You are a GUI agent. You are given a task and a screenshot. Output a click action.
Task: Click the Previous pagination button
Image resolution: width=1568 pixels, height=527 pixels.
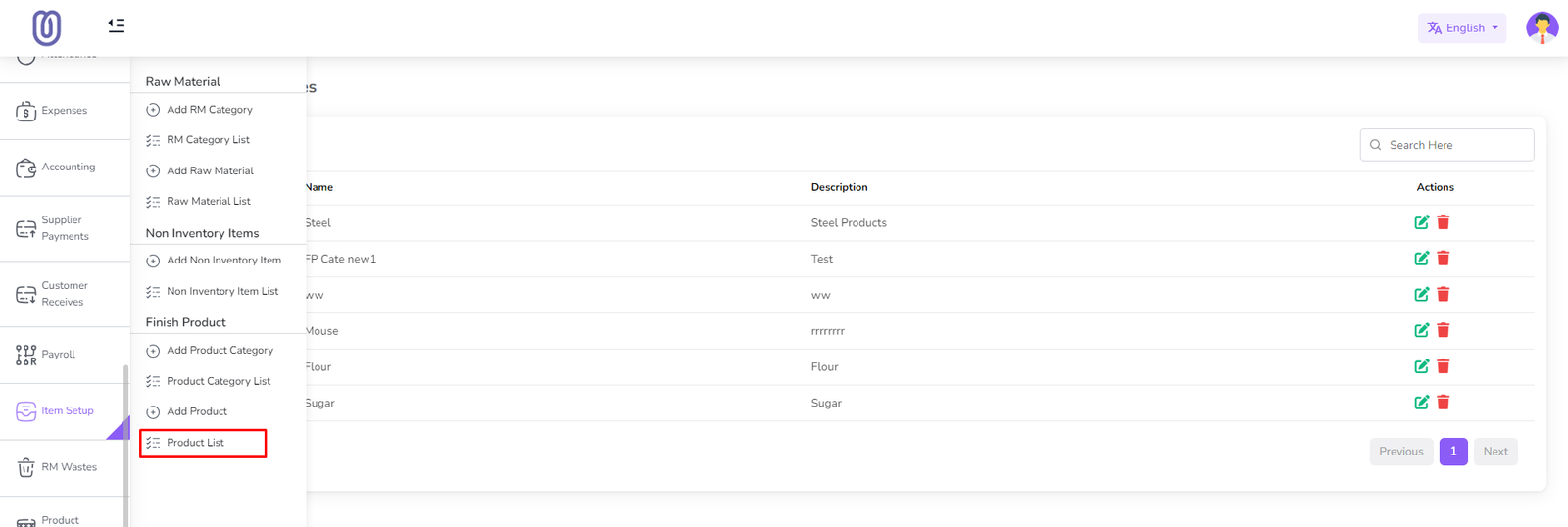(x=1400, y=452)
